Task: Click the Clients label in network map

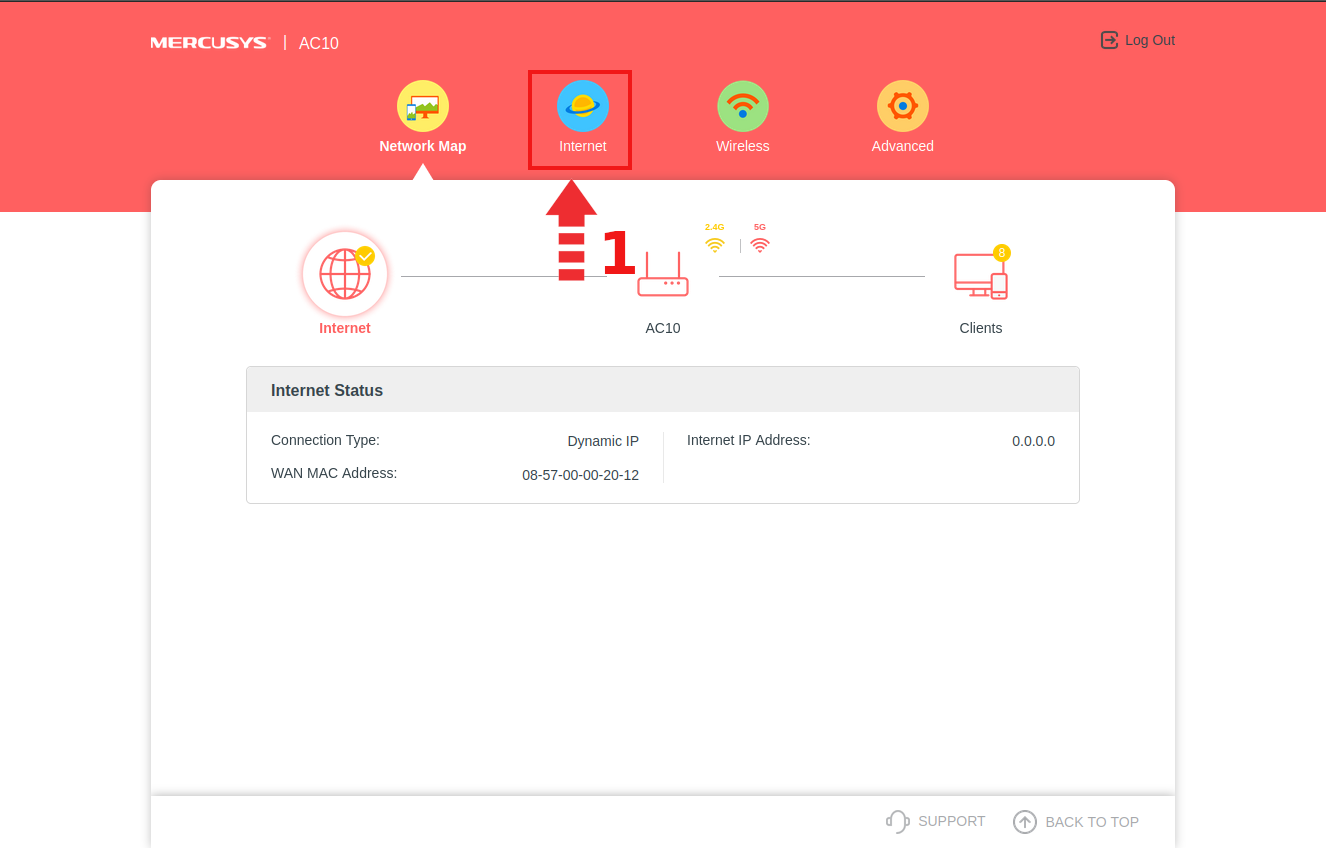Action: click(x=981, y=328)
